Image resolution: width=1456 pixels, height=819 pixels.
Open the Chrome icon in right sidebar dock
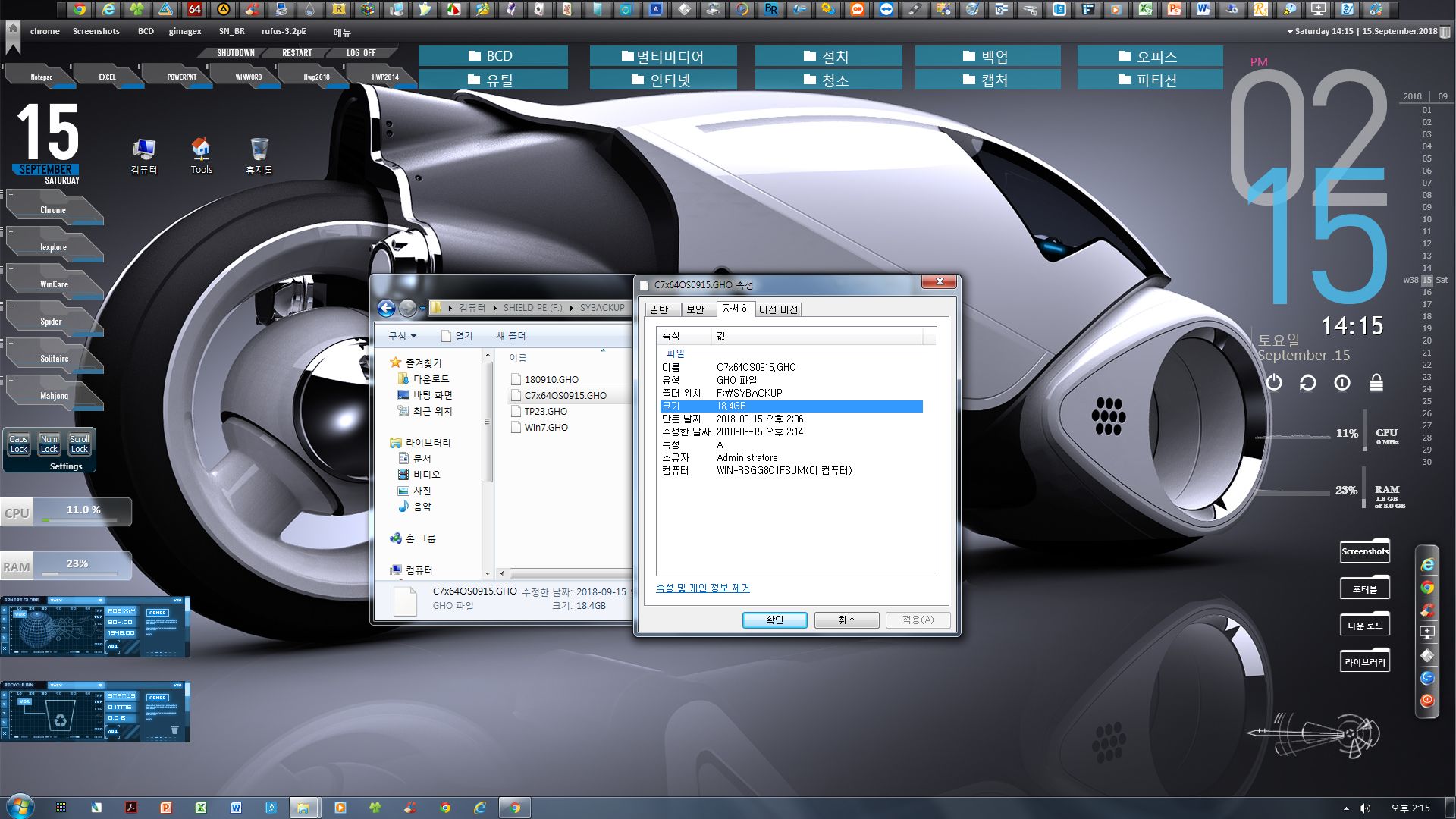point(1427,588)
